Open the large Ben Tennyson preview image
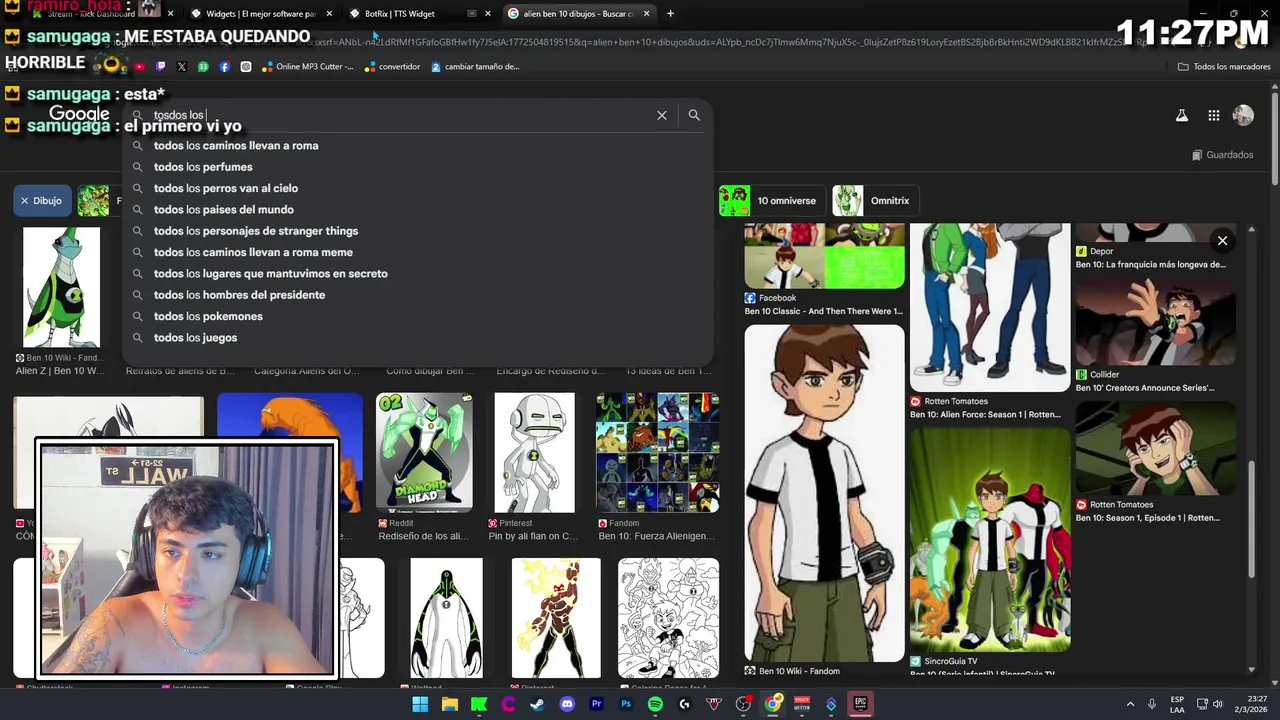The height and width of the screenshot is (720, 1280). [824, 492]
